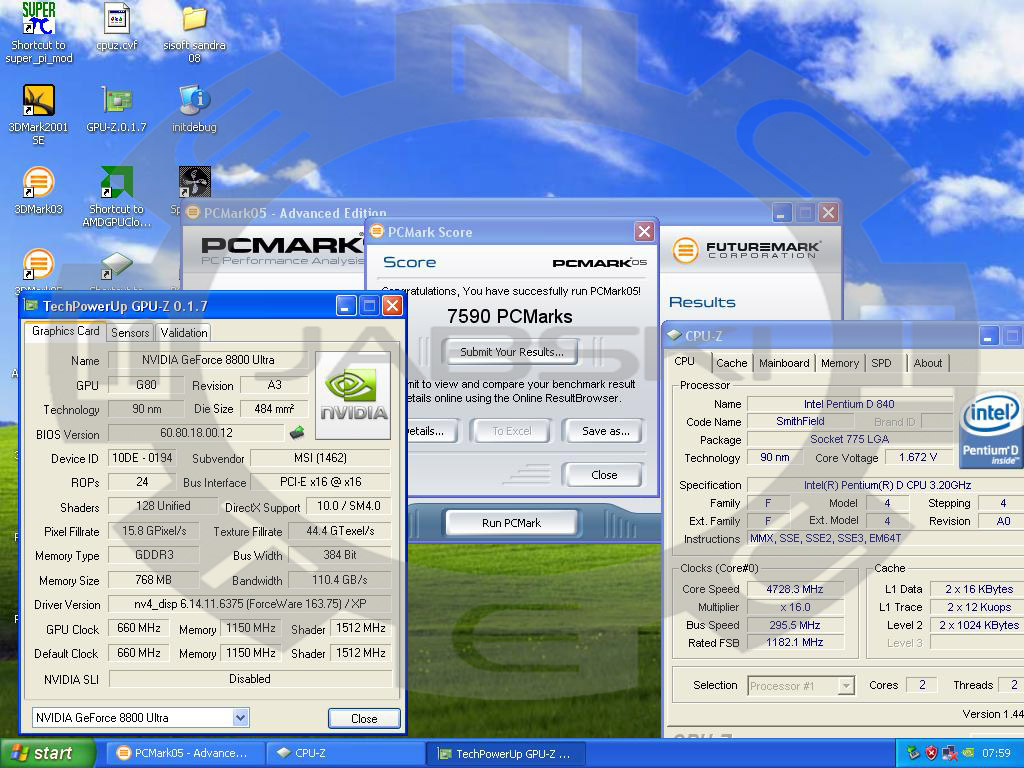
Task: Click the Core Speed value 4728.3 MHz
Action: click(794, 589)
